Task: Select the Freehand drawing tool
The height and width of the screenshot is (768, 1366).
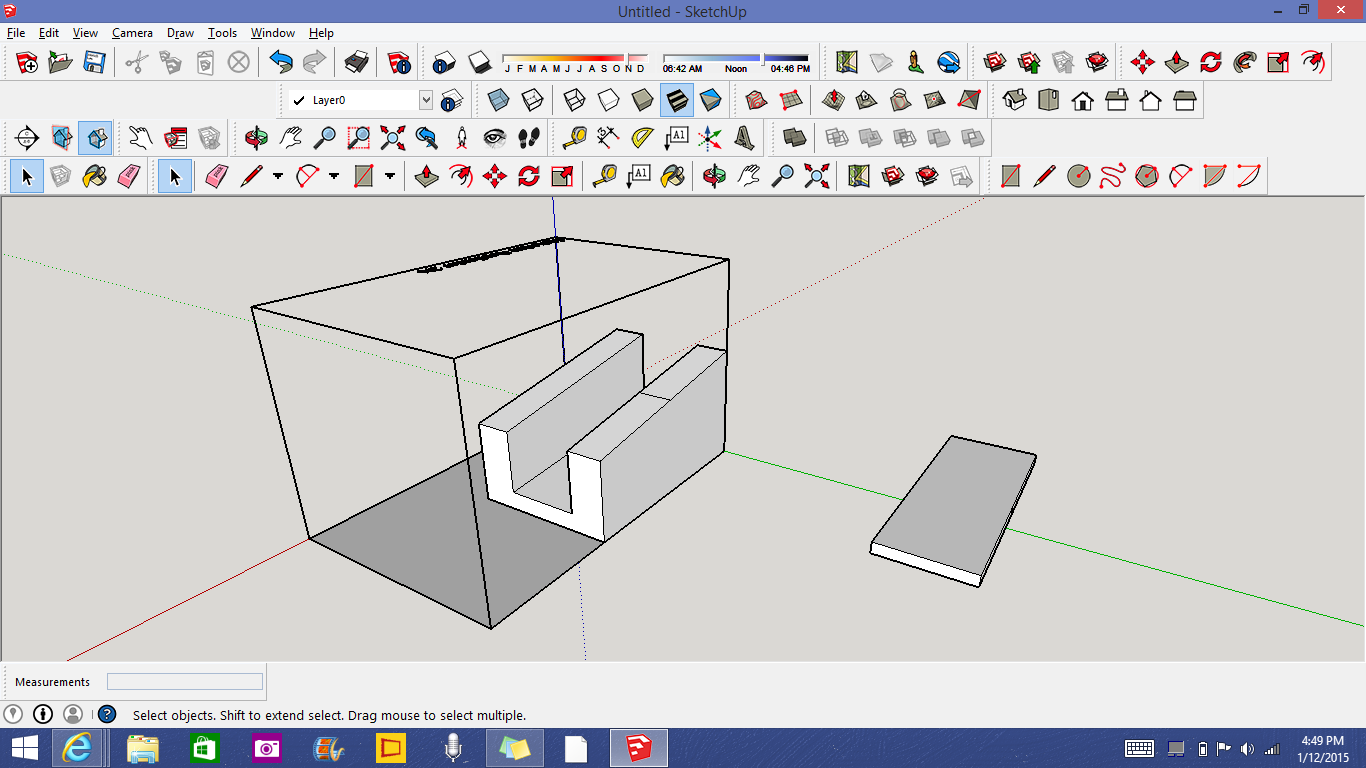Action: [x=1113, y=177]
